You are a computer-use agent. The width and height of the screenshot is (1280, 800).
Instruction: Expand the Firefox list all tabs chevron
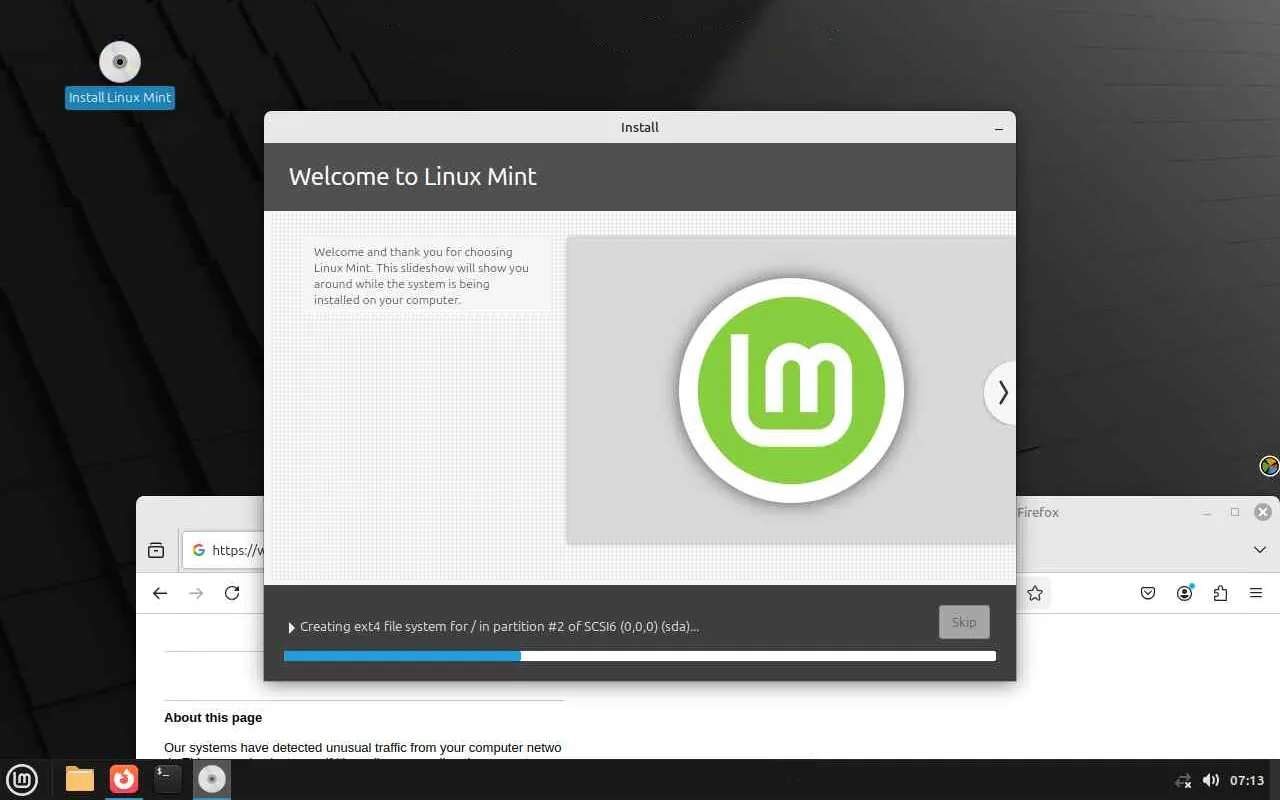[1260, 550]
